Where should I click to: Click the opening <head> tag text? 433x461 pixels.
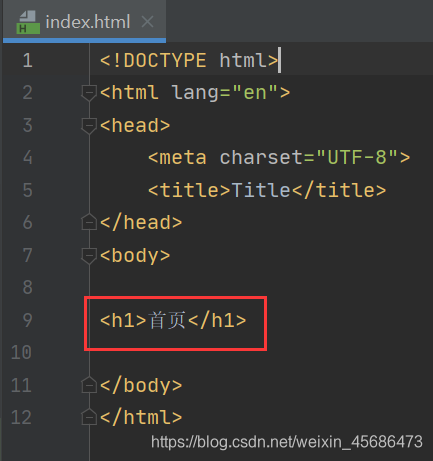click(x=135, y=125)
